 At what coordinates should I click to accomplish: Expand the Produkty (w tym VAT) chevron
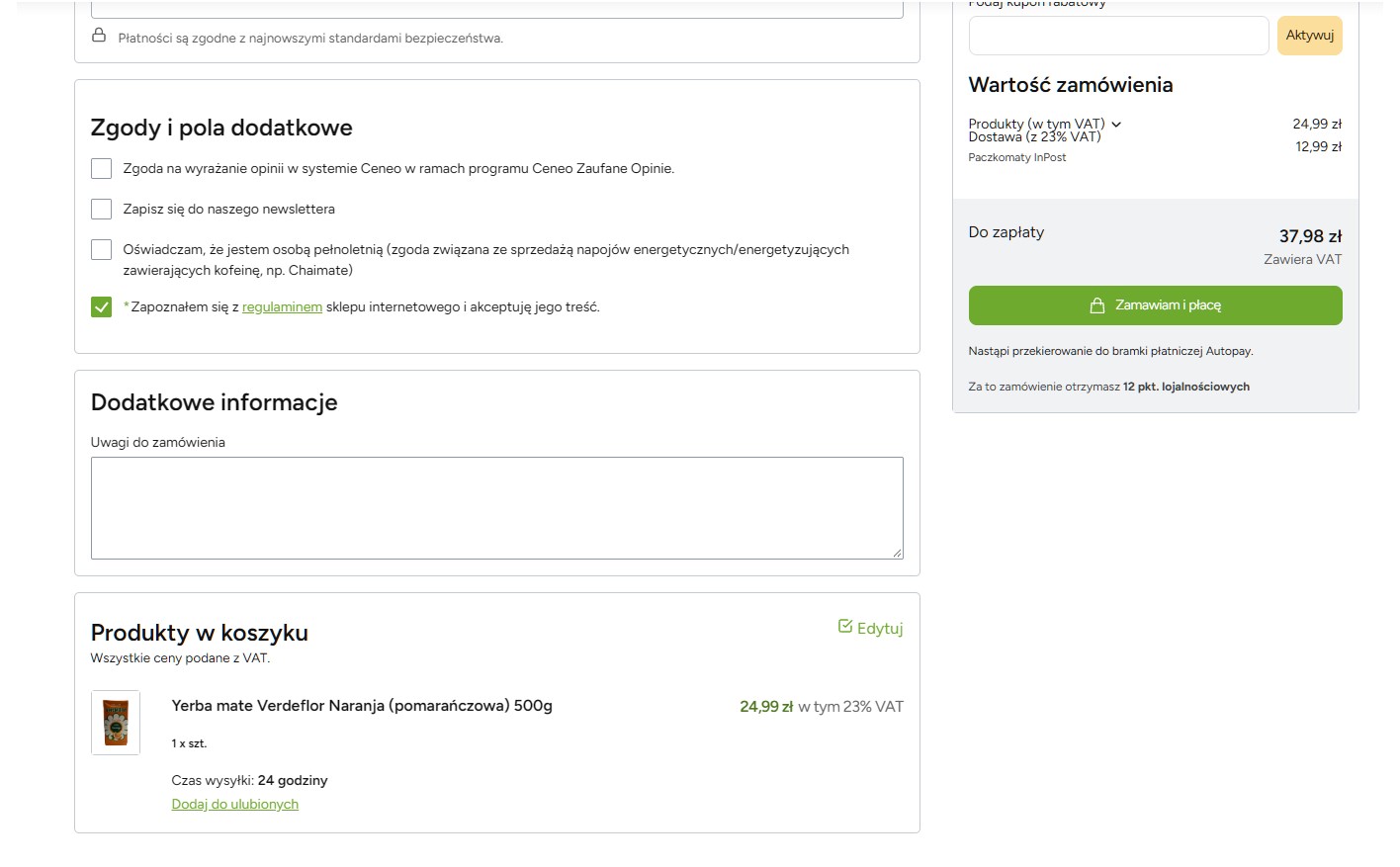click(1116, 125)
